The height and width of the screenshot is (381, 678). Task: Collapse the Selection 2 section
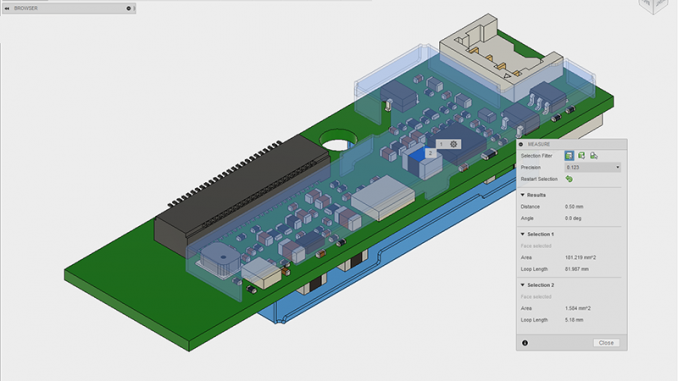click(523, 285)
